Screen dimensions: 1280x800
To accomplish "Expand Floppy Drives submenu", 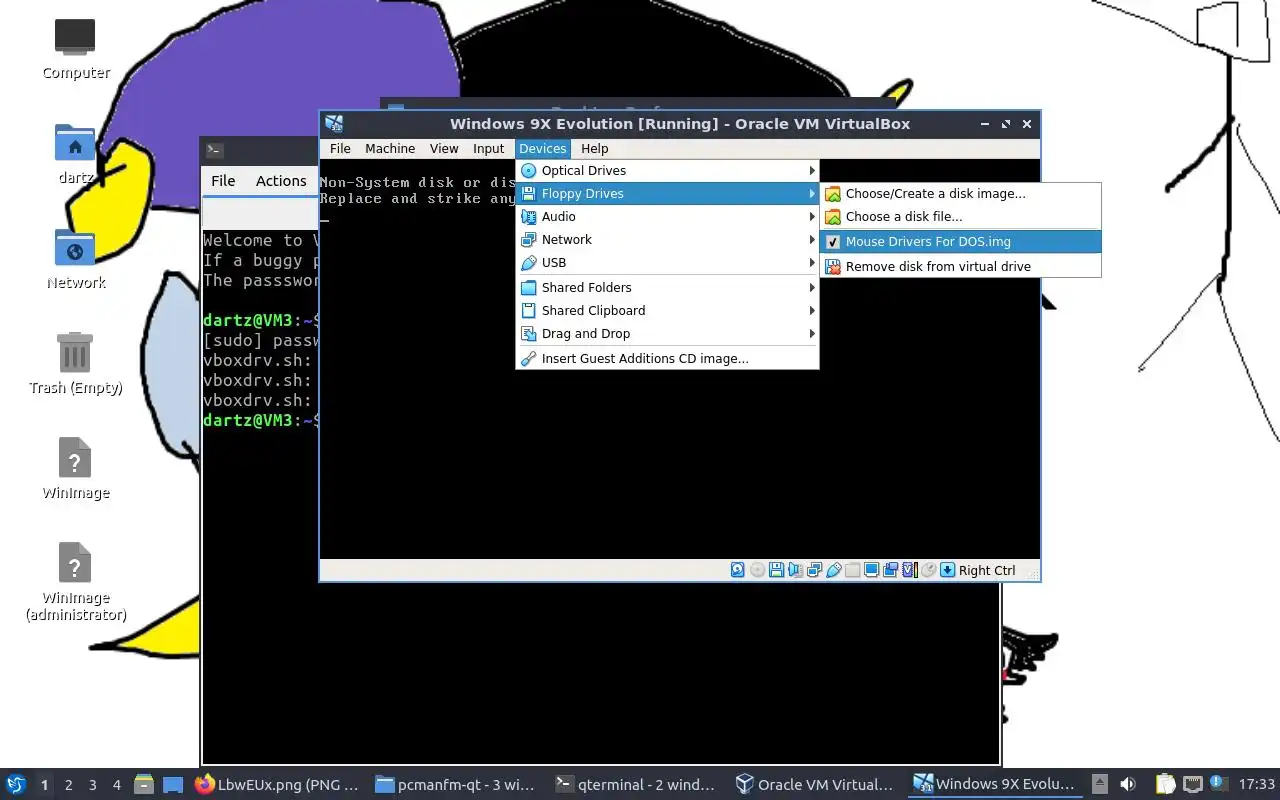I will 667,193.
